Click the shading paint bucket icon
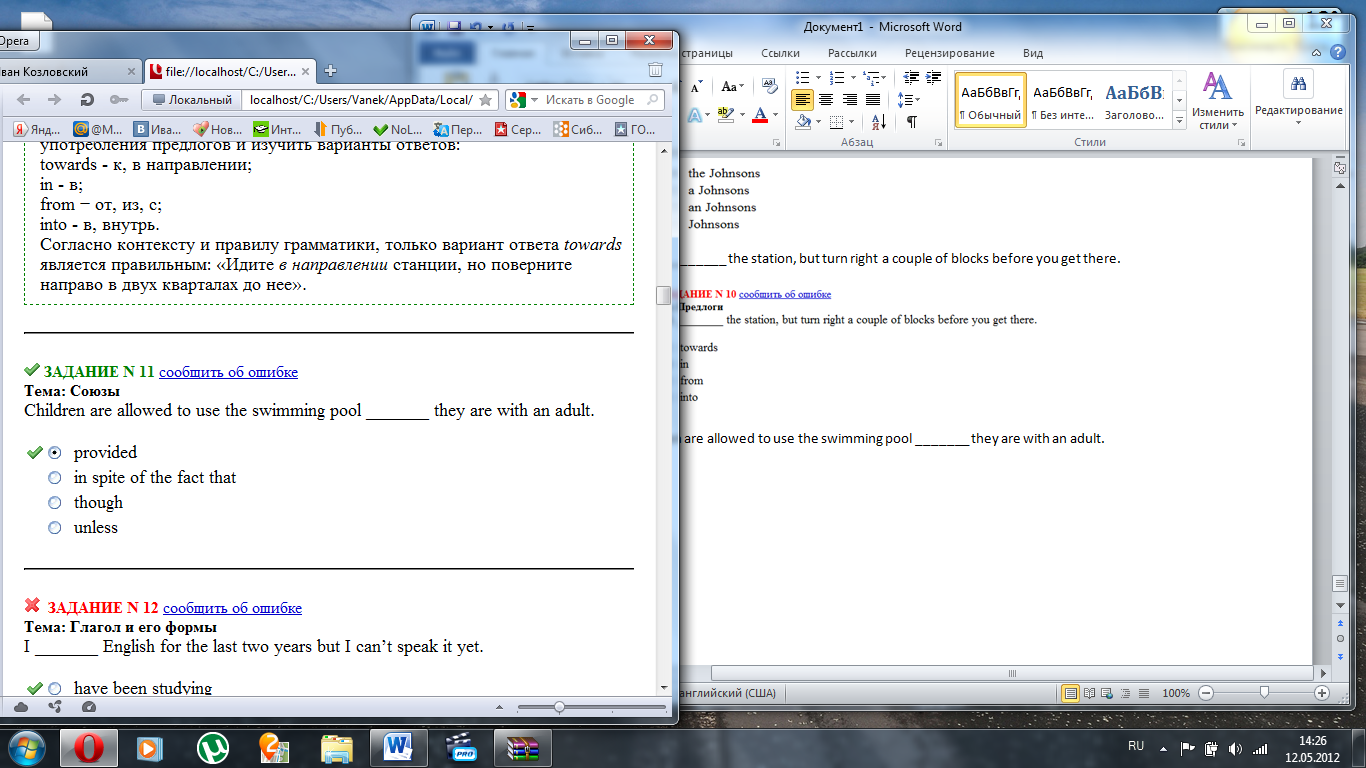The height and width of the screenshot is (768, 1366). coord(802,122)
